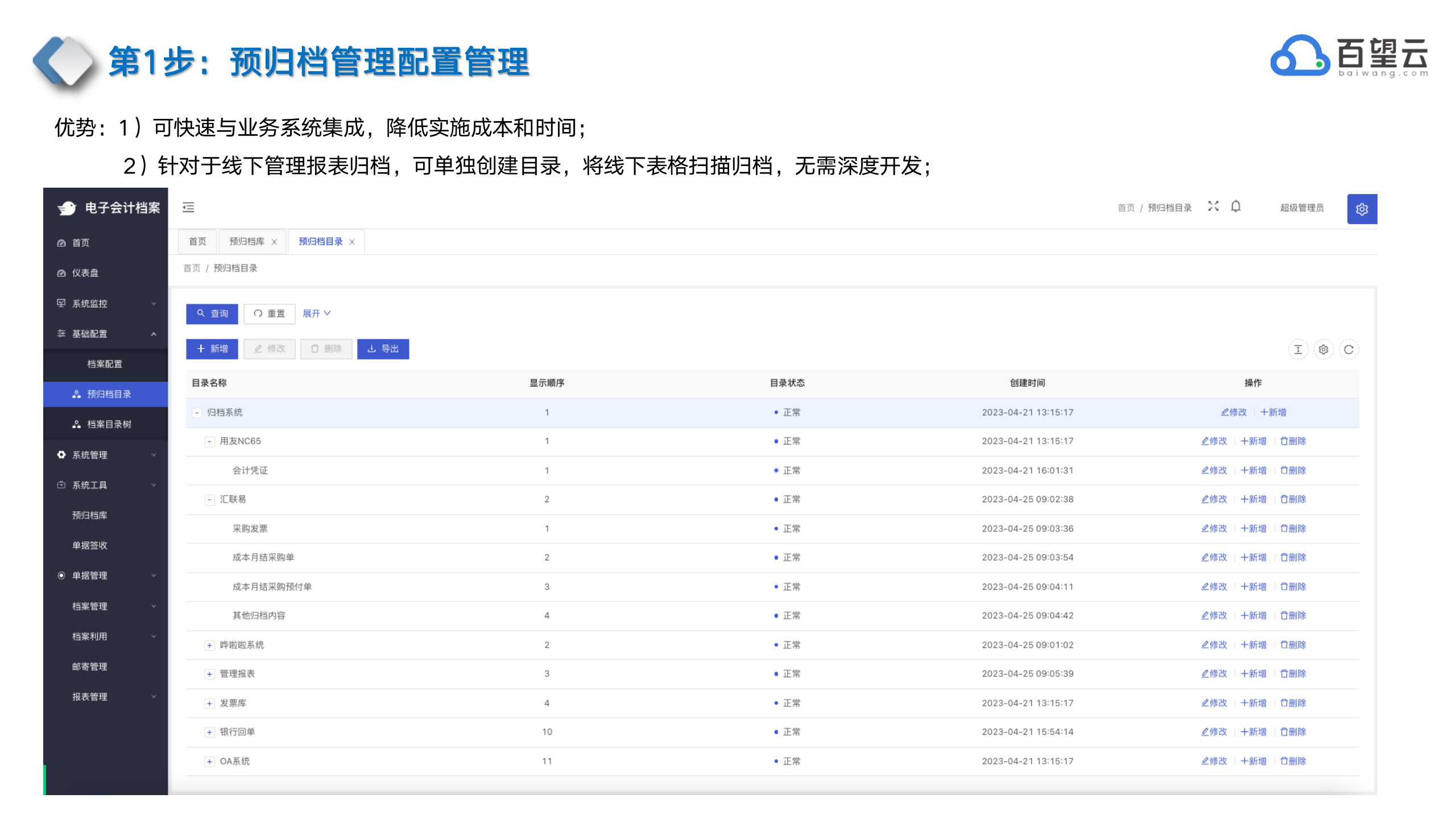Click 删除 link for OA系统 row

tap(1293, 762)
